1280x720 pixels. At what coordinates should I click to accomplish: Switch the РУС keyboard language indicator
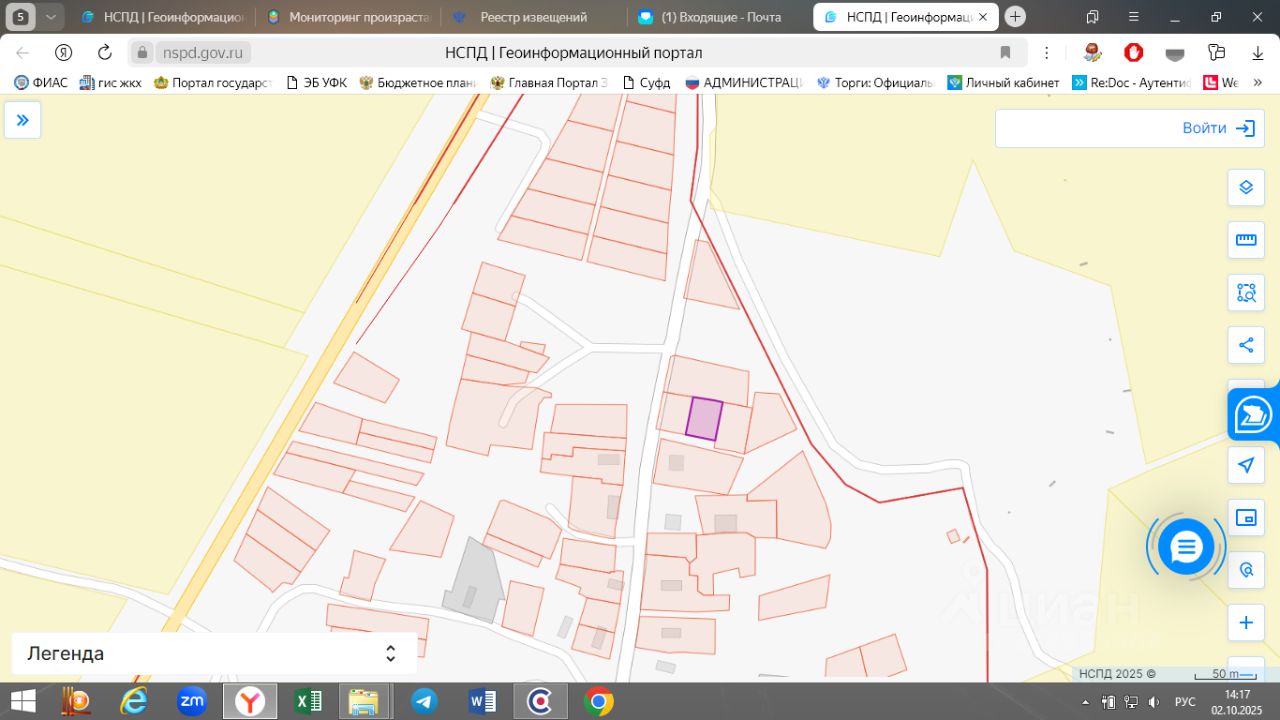(x=1185, y=701)
